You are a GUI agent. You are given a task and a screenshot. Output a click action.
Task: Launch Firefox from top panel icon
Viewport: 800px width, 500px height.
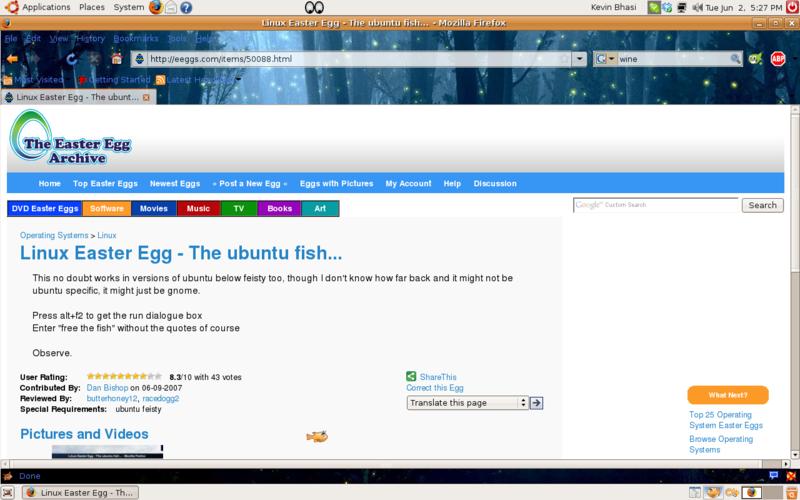[x=155, y=7]
